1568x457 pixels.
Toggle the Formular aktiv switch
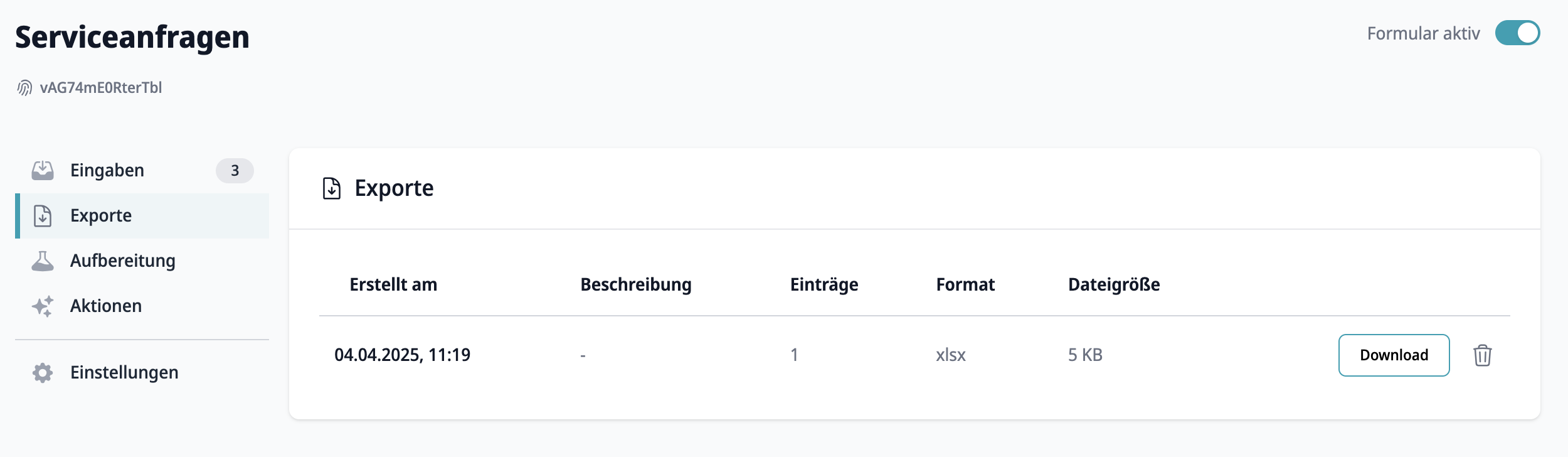click(x=1517, y=33)
